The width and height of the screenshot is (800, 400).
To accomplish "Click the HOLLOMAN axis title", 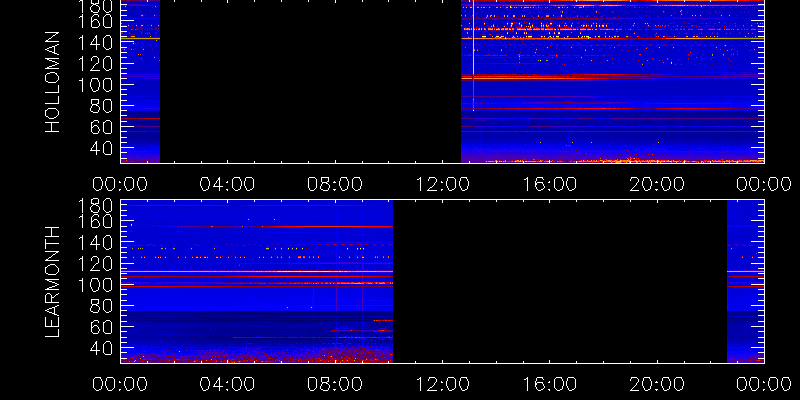I will tap(53, 82).
